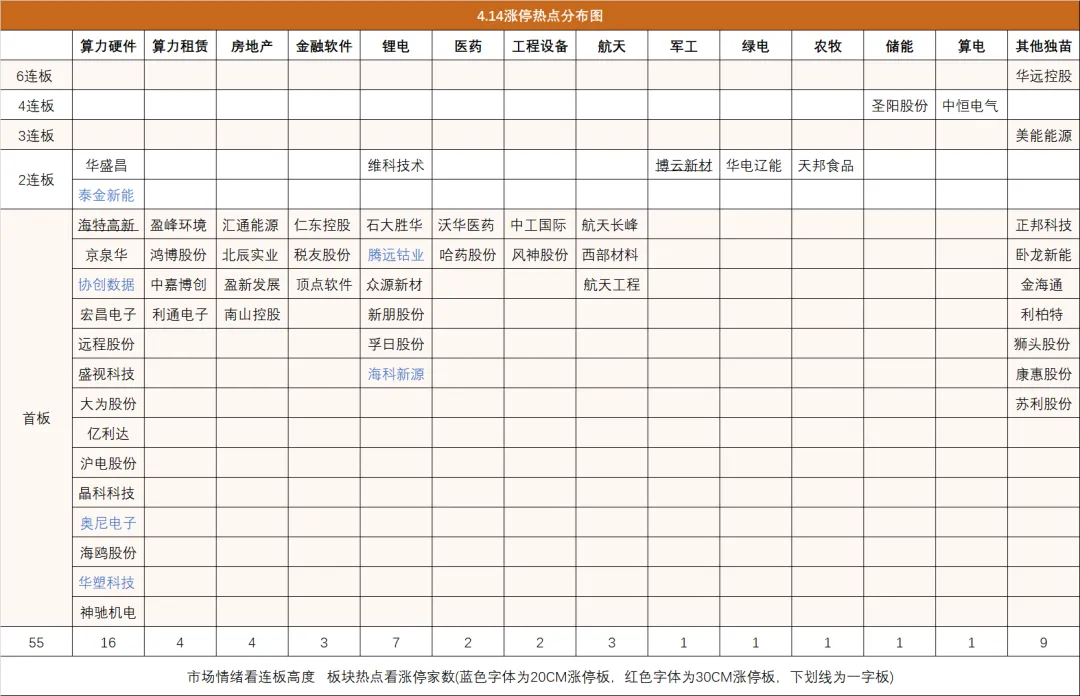Click the 工程设备 column header
Screen dimensions: 1080x696
[x=540, y=46]
